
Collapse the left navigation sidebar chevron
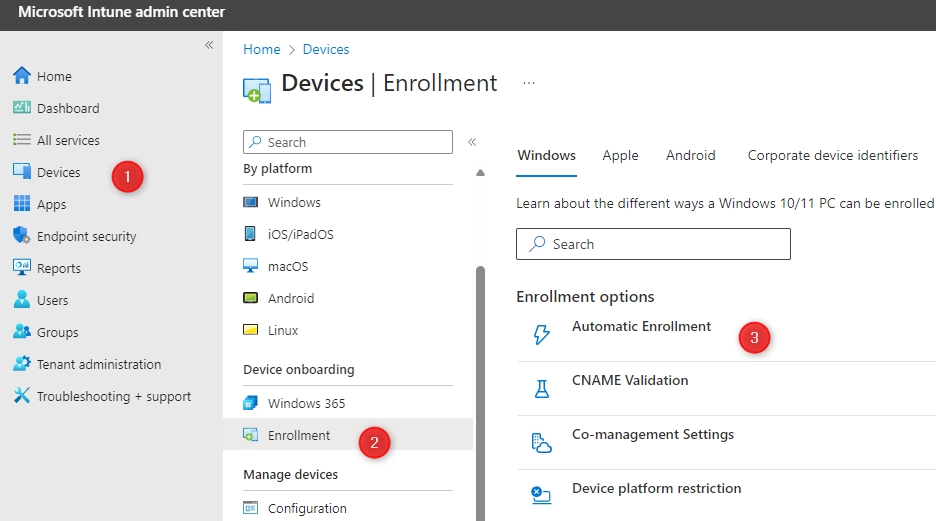click(x=209, y=45)
